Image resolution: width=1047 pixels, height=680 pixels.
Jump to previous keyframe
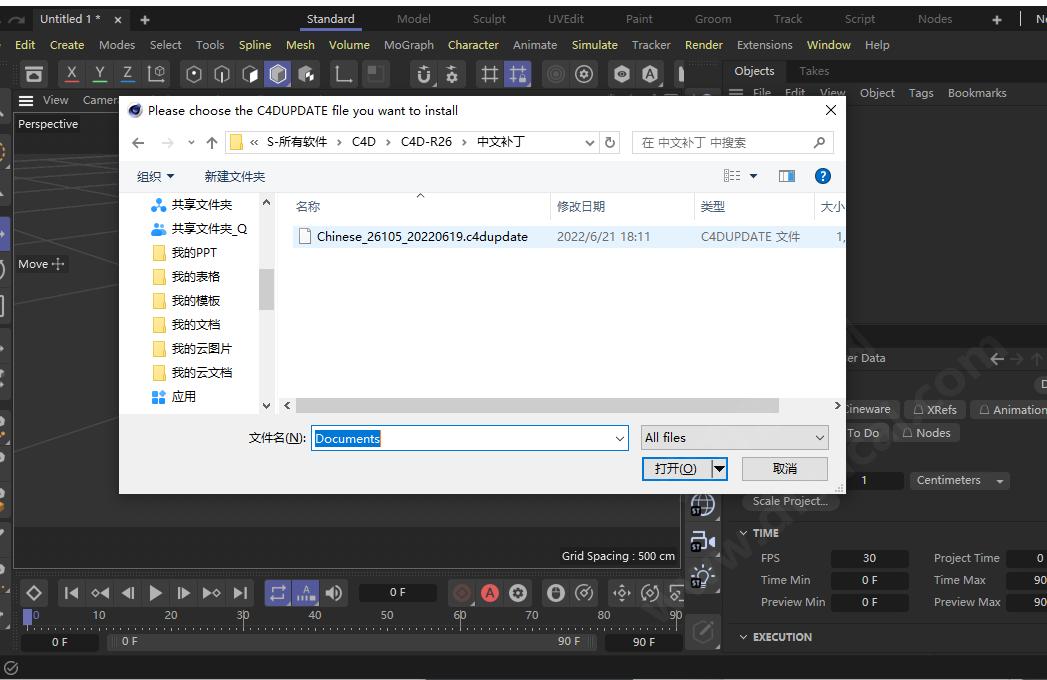100,592
